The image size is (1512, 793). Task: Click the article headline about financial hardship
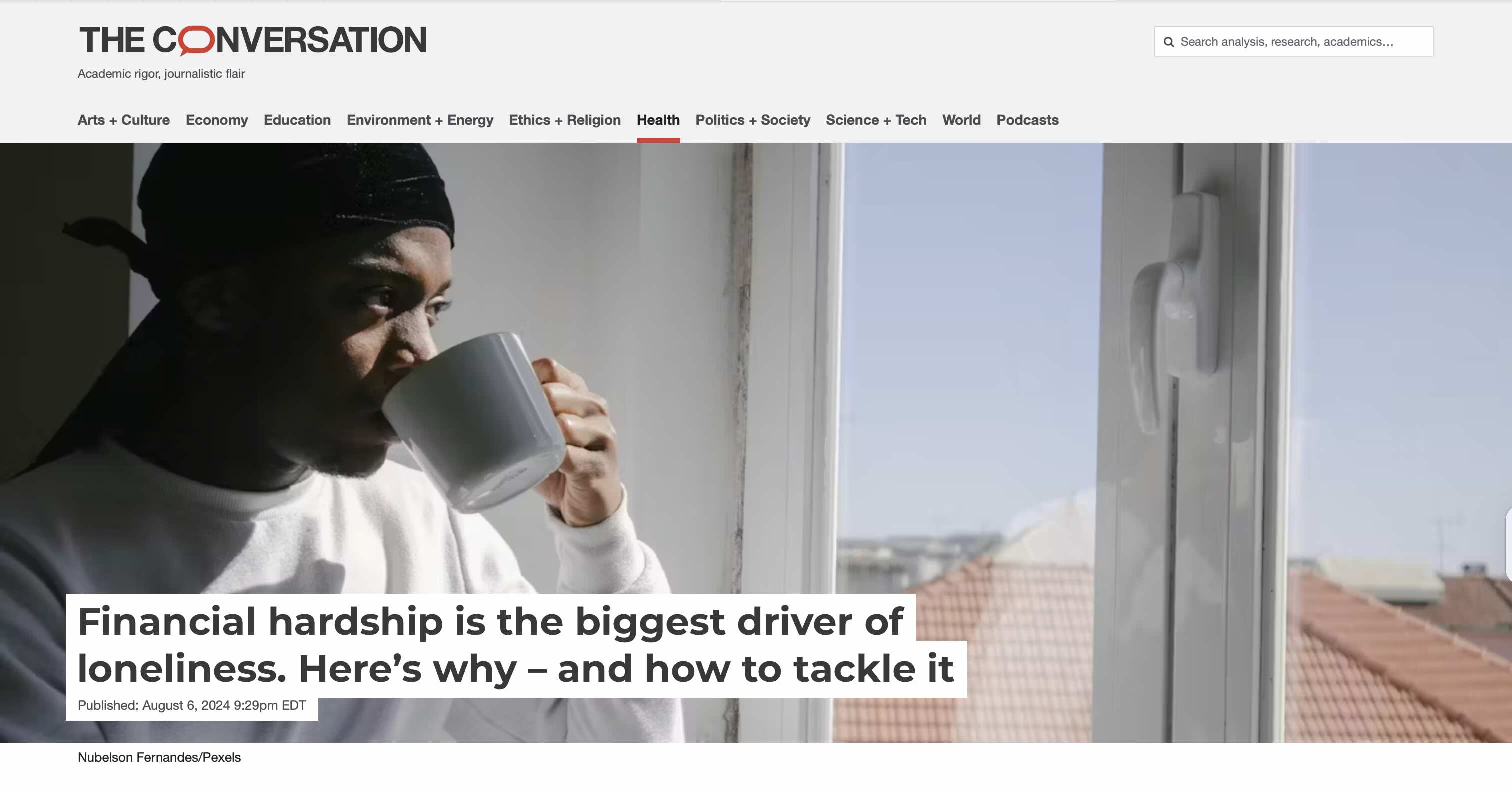tap(516, 645)
